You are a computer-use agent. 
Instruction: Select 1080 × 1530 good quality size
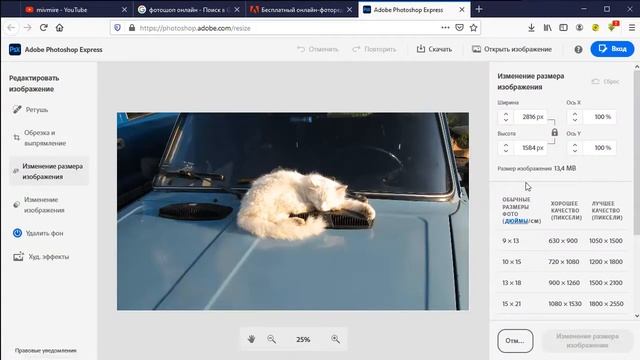click(565, 304)
